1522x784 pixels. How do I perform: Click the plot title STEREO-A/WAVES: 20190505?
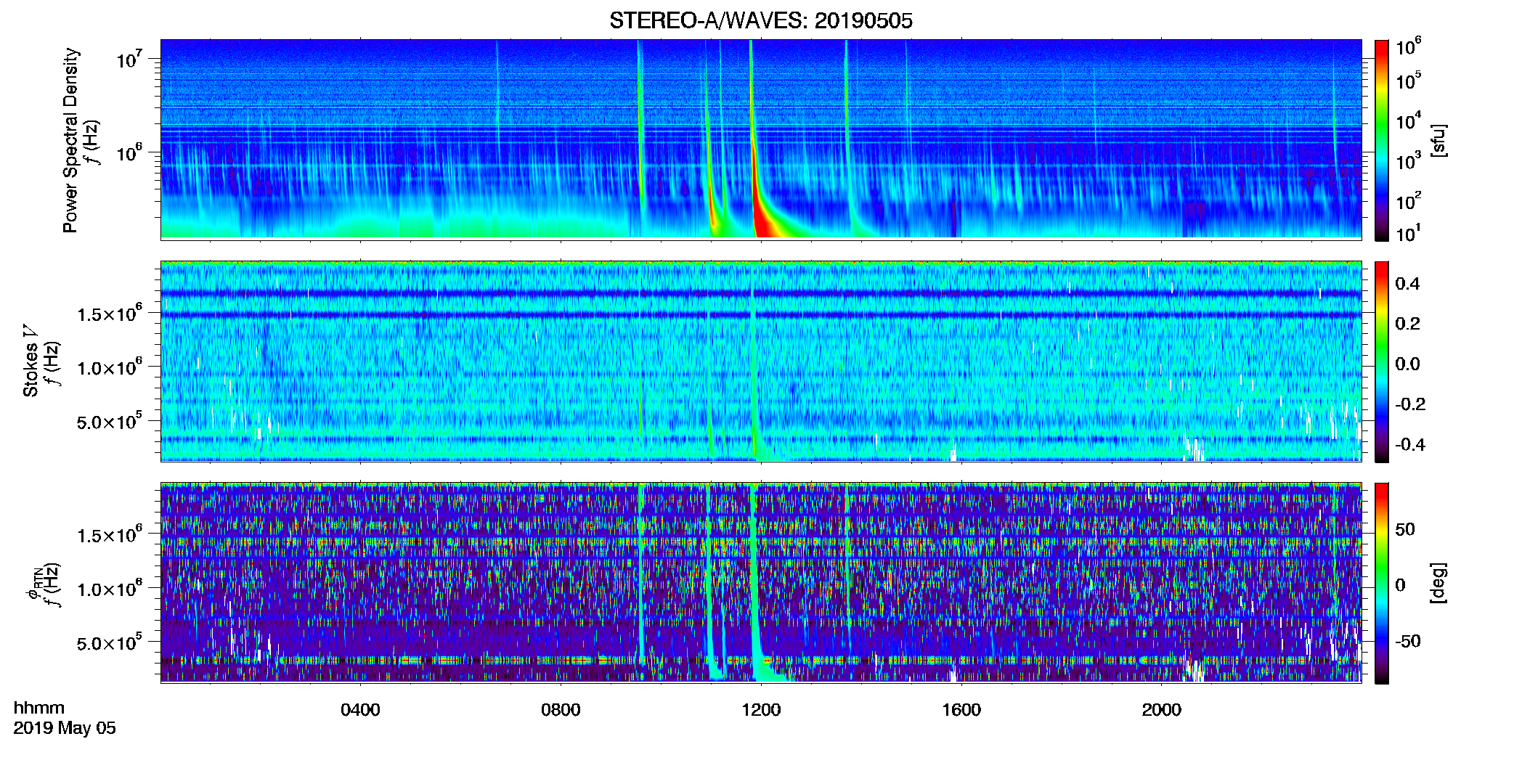coord(760,20)
